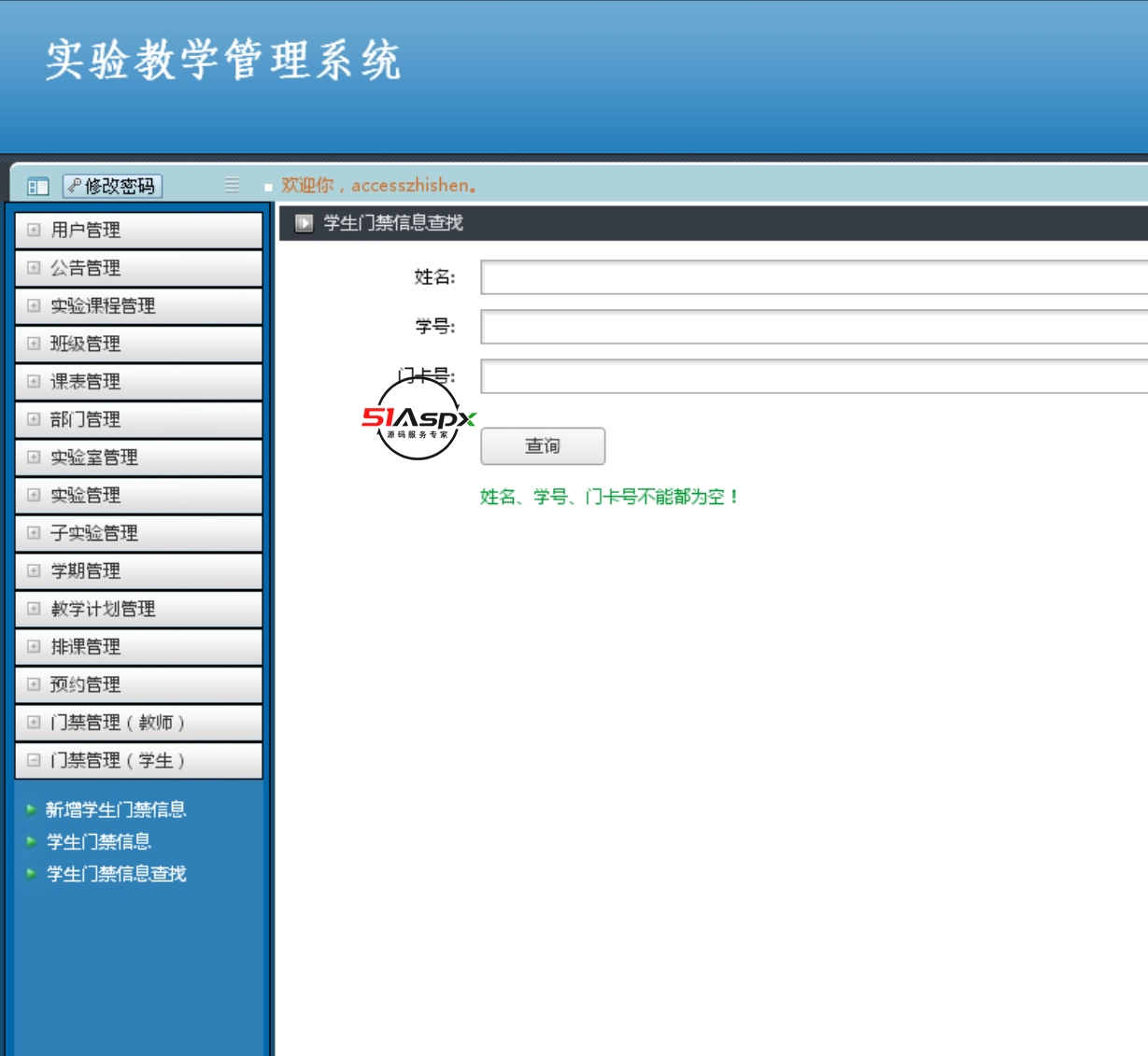Expand the 学期管理 plus icon
1148x1056 pixels.
(34, 570)
